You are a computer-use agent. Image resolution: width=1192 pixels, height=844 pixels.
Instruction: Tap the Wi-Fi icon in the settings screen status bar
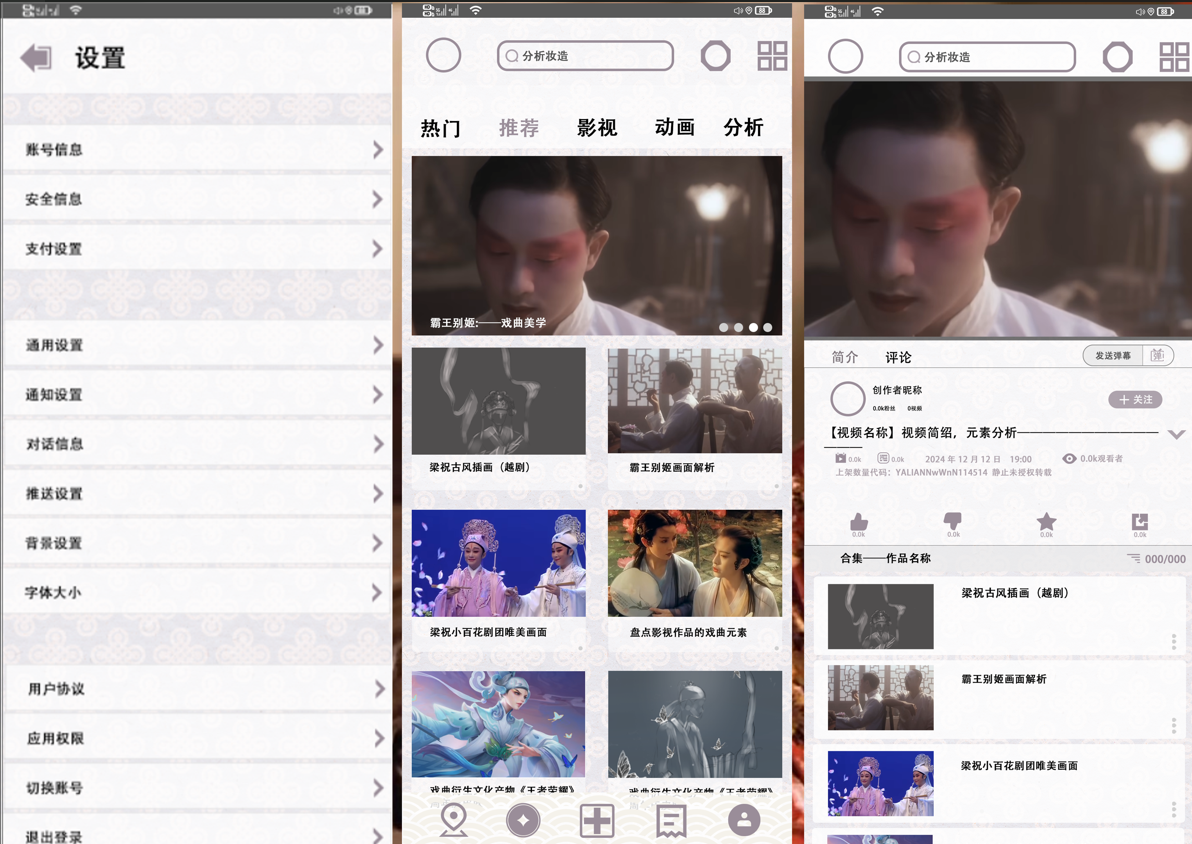coord(75,10)
